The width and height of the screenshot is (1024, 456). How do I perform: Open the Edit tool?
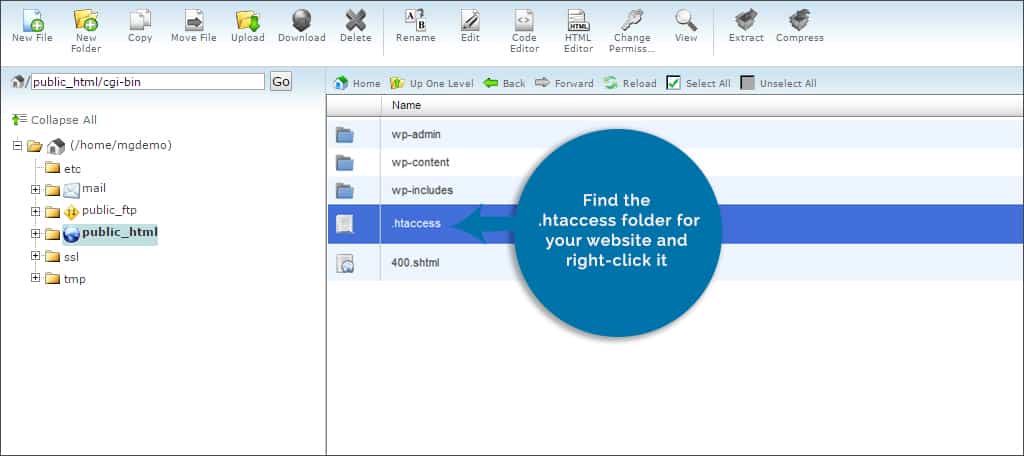[470, 26]
